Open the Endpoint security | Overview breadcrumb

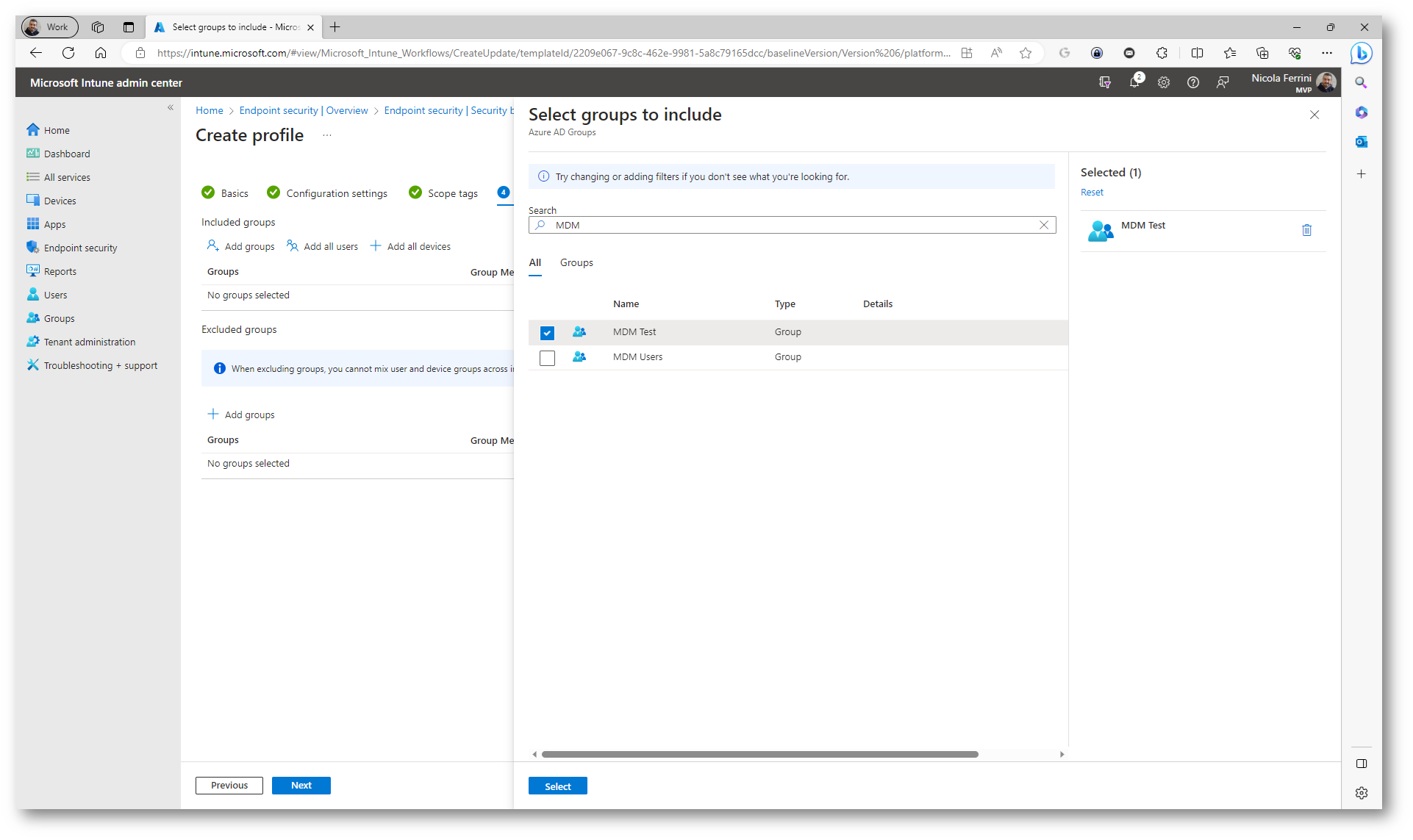point(304,110)
